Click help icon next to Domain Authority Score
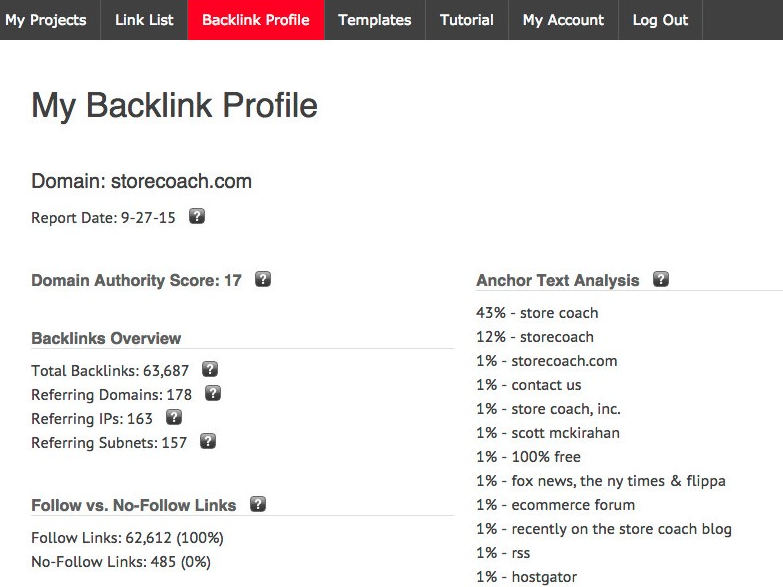The width and height of the screenshot is (783, 587). [263, 279]
